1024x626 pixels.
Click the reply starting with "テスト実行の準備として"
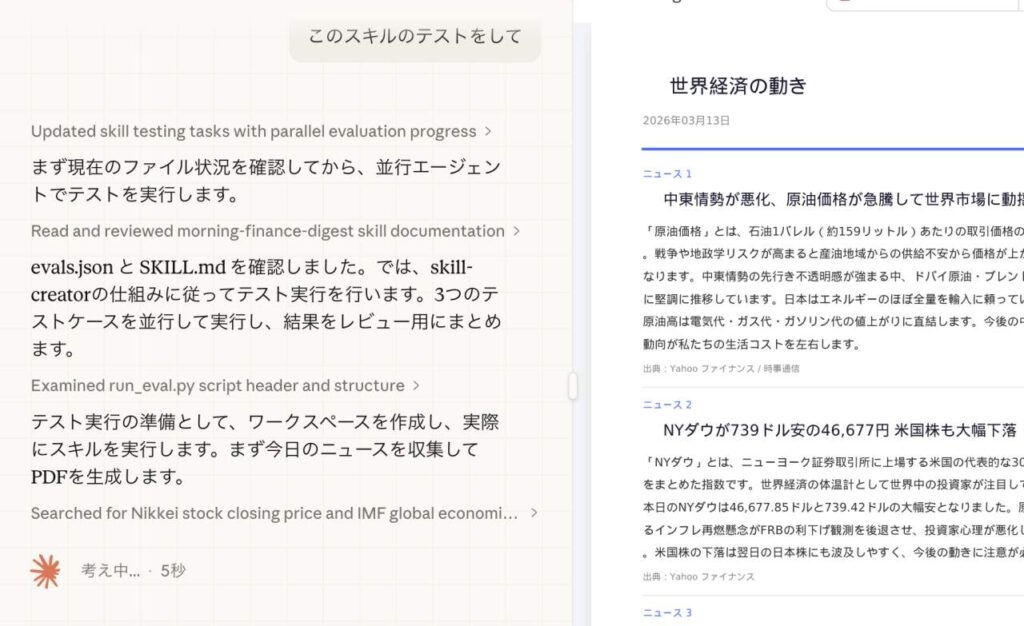coord(265,449)
